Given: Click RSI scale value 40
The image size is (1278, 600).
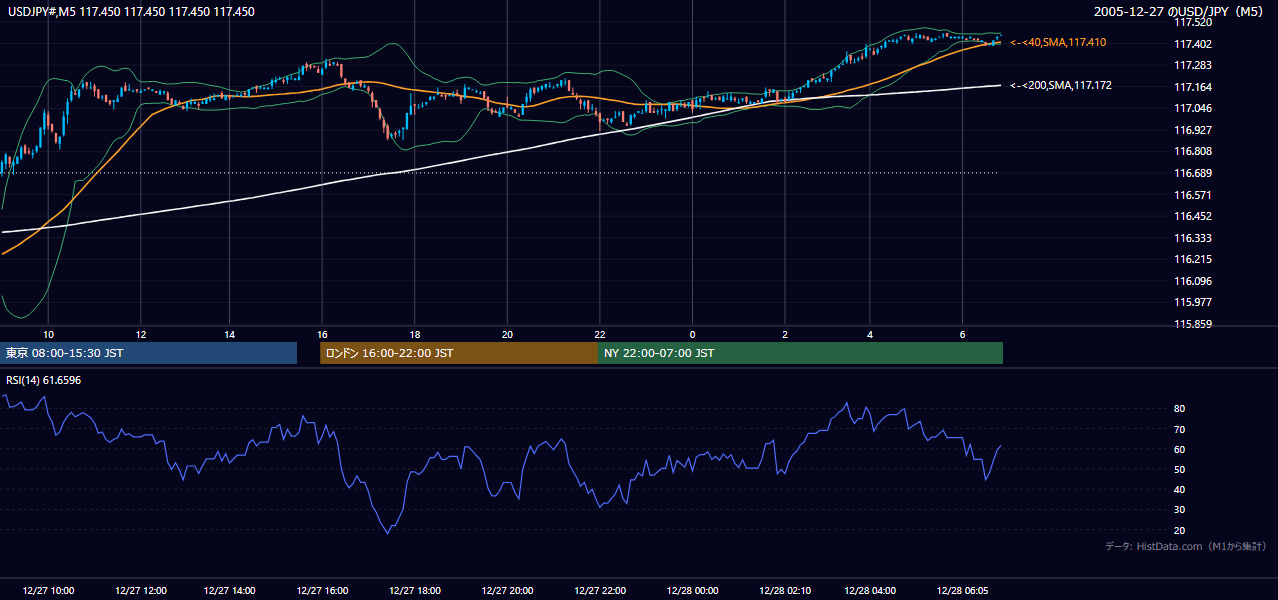Looking at the screenshot, I should (x=1180, y=489).
